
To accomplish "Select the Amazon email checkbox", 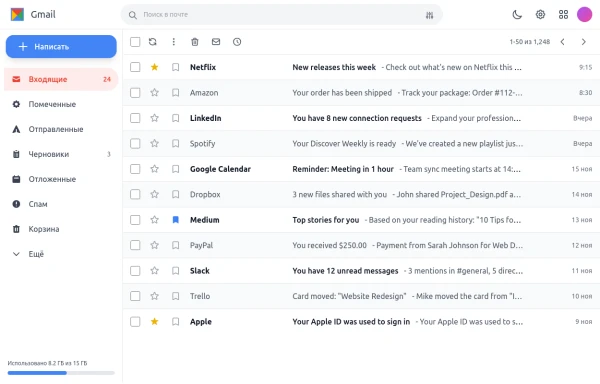I will 135,93.
